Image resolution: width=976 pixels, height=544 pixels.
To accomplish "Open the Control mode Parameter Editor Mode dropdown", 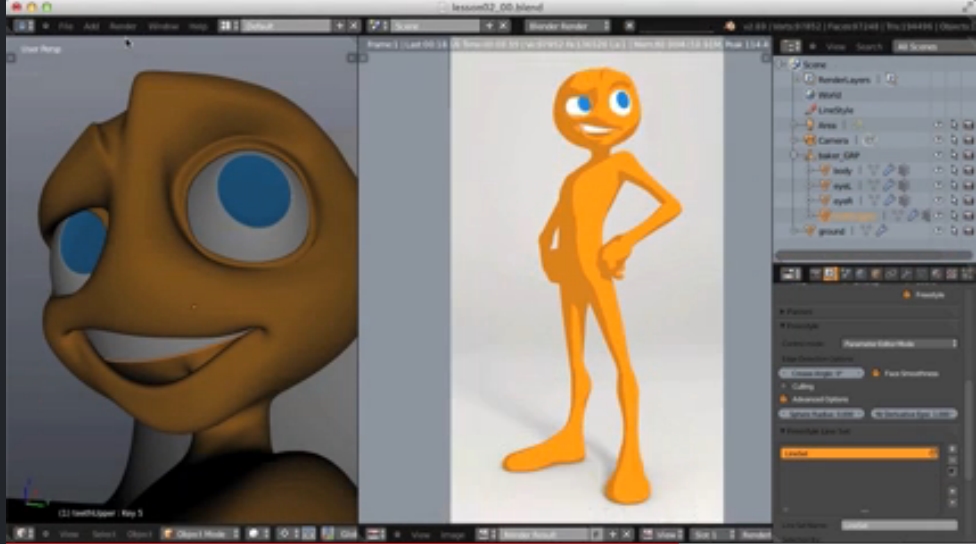I will point(899,344).
